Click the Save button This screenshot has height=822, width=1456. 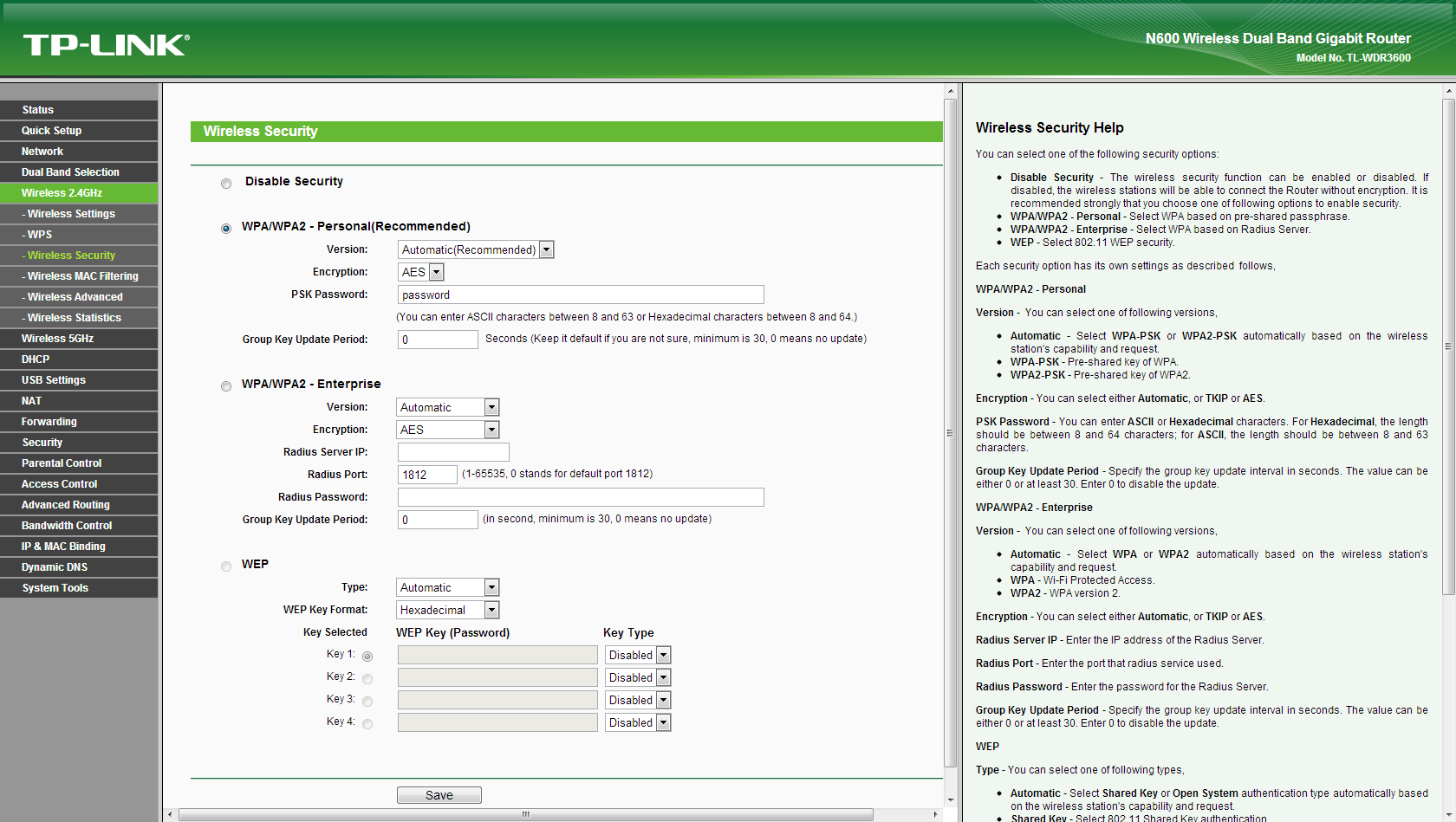[x=439, y=795]
